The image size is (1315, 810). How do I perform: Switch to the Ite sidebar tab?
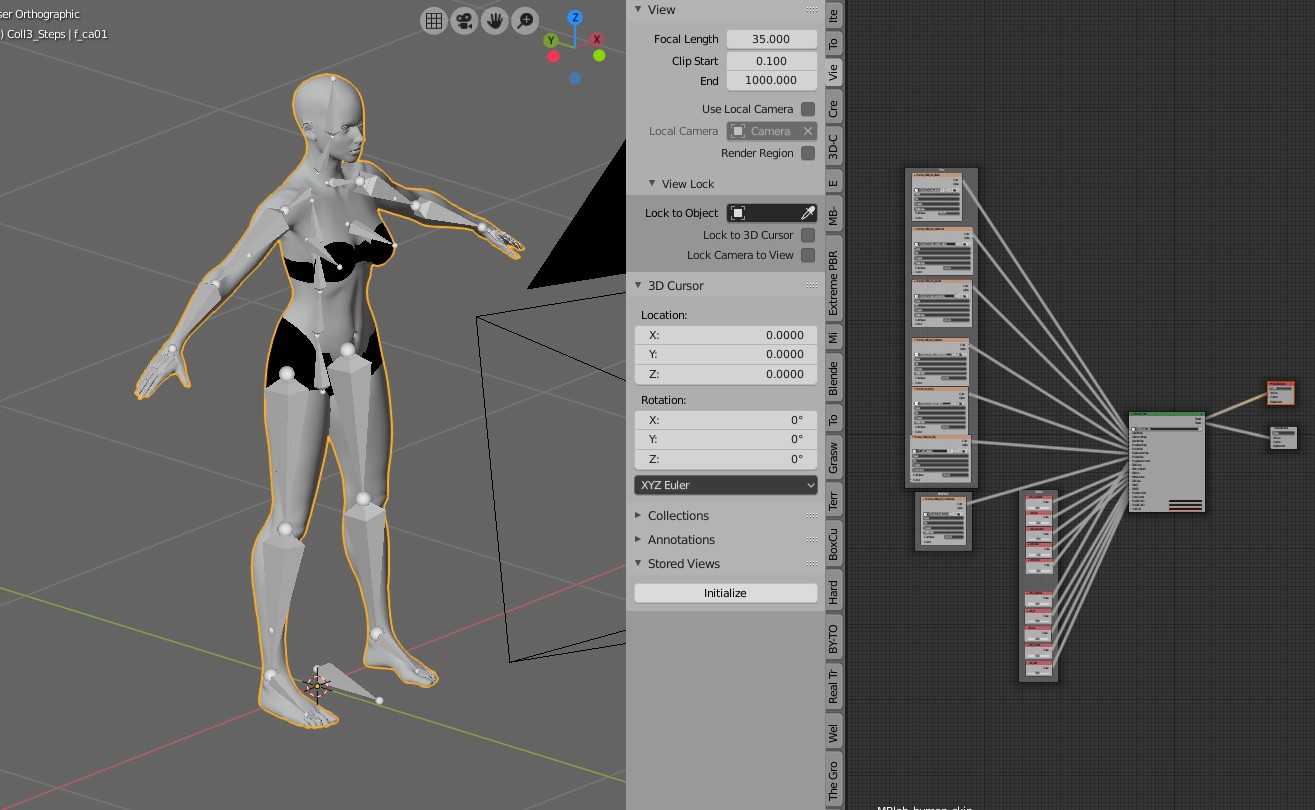(x=834, y=15)
